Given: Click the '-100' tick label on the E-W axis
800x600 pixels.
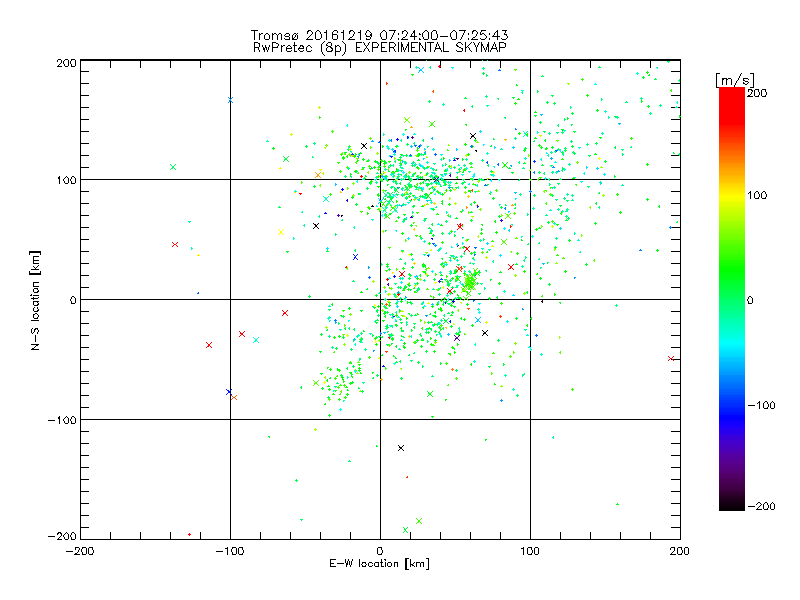Looking at the screenshot, I should coord(230,551).
